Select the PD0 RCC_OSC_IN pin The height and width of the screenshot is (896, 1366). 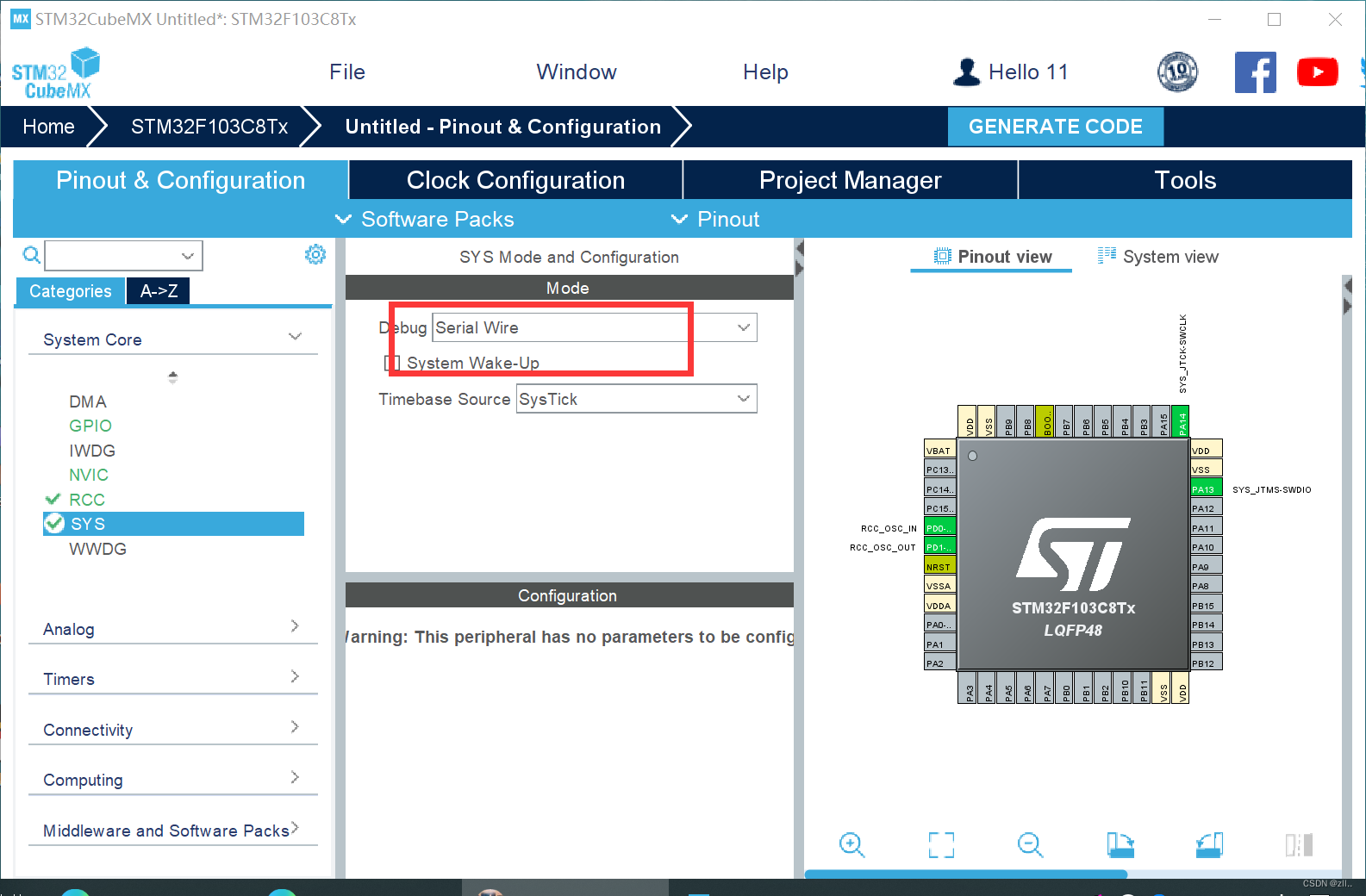pos(939,528)
